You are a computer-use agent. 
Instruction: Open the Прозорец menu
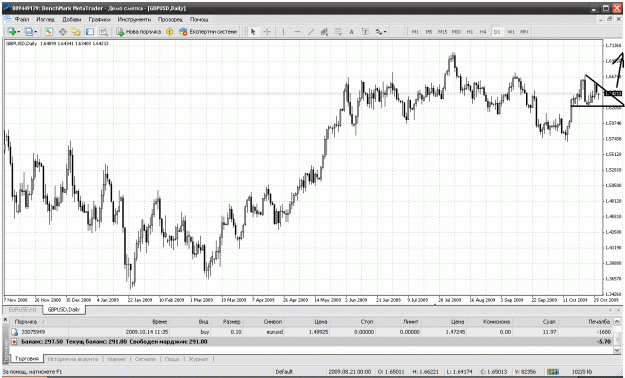tap(170, 19)
